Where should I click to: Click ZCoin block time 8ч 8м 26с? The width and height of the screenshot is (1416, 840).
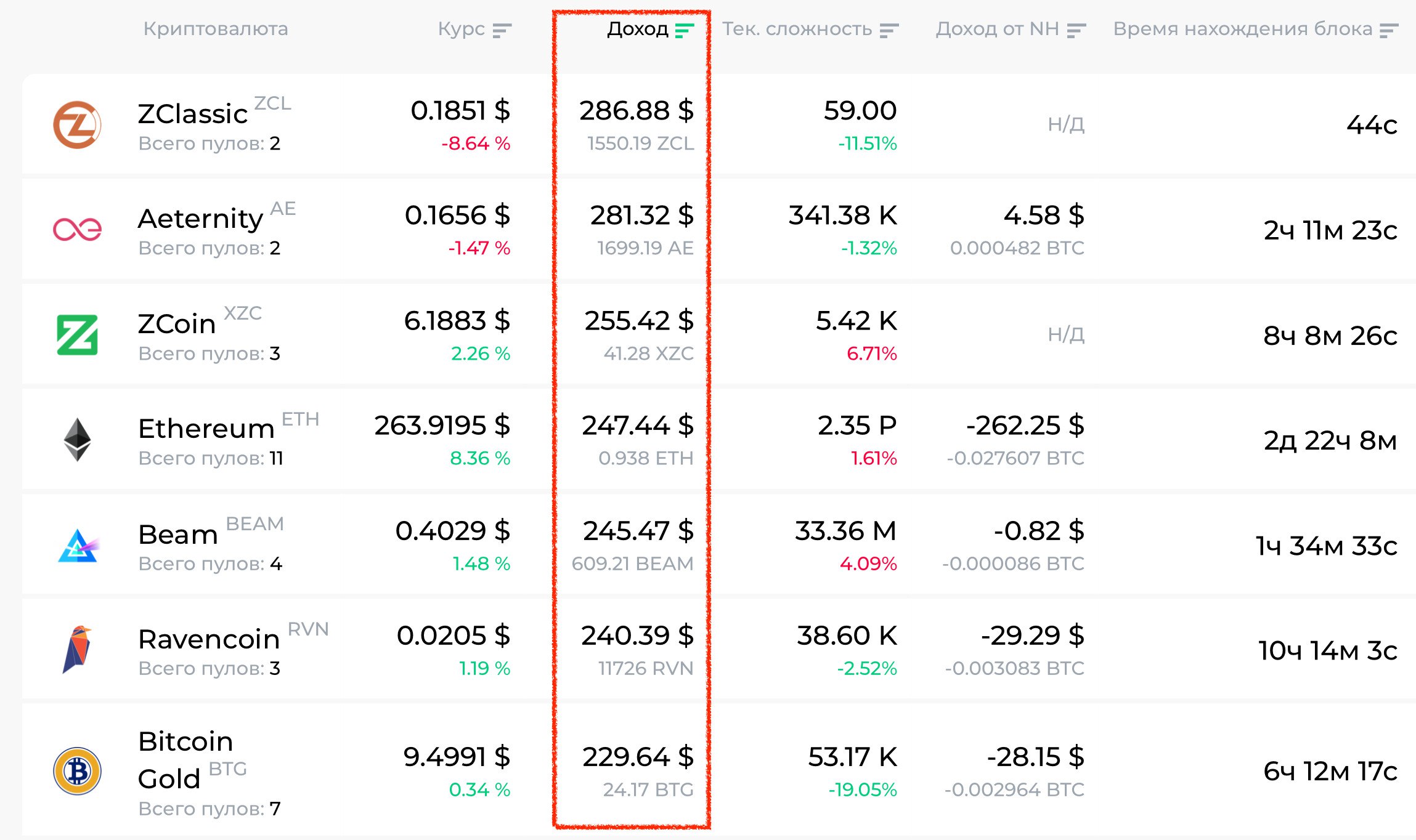point(1330,336)
